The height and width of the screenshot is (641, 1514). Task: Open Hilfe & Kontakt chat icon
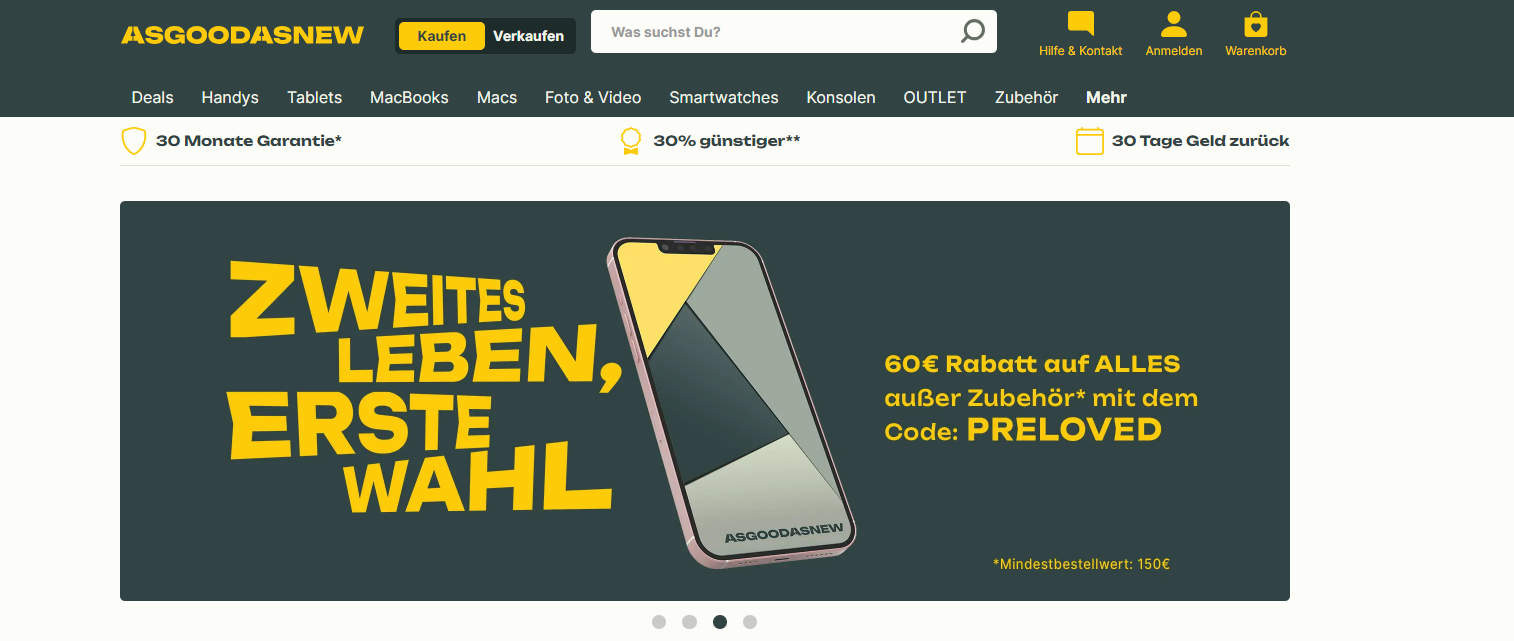pos(1081,24)
